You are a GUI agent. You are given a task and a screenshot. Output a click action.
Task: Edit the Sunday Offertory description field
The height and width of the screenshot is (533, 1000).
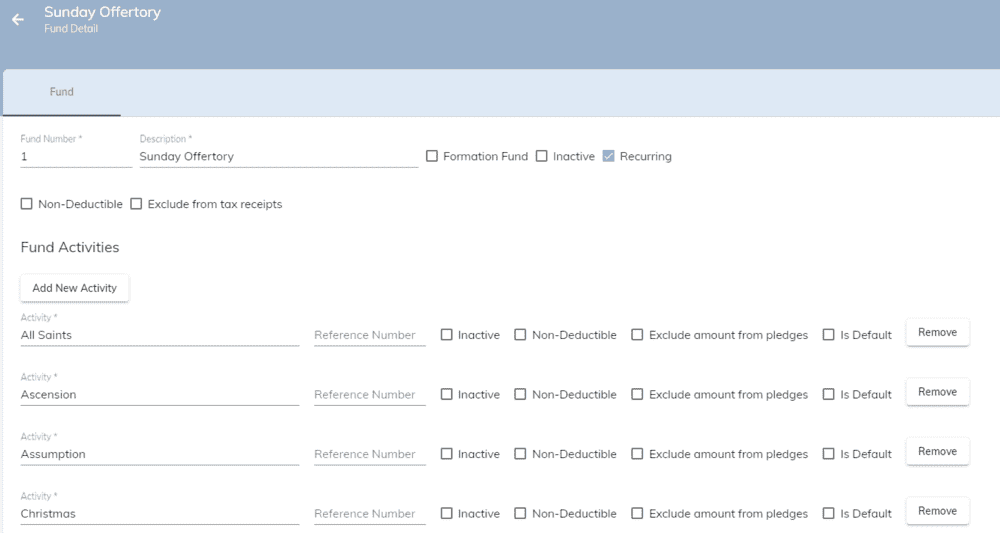tap(279, 157)
